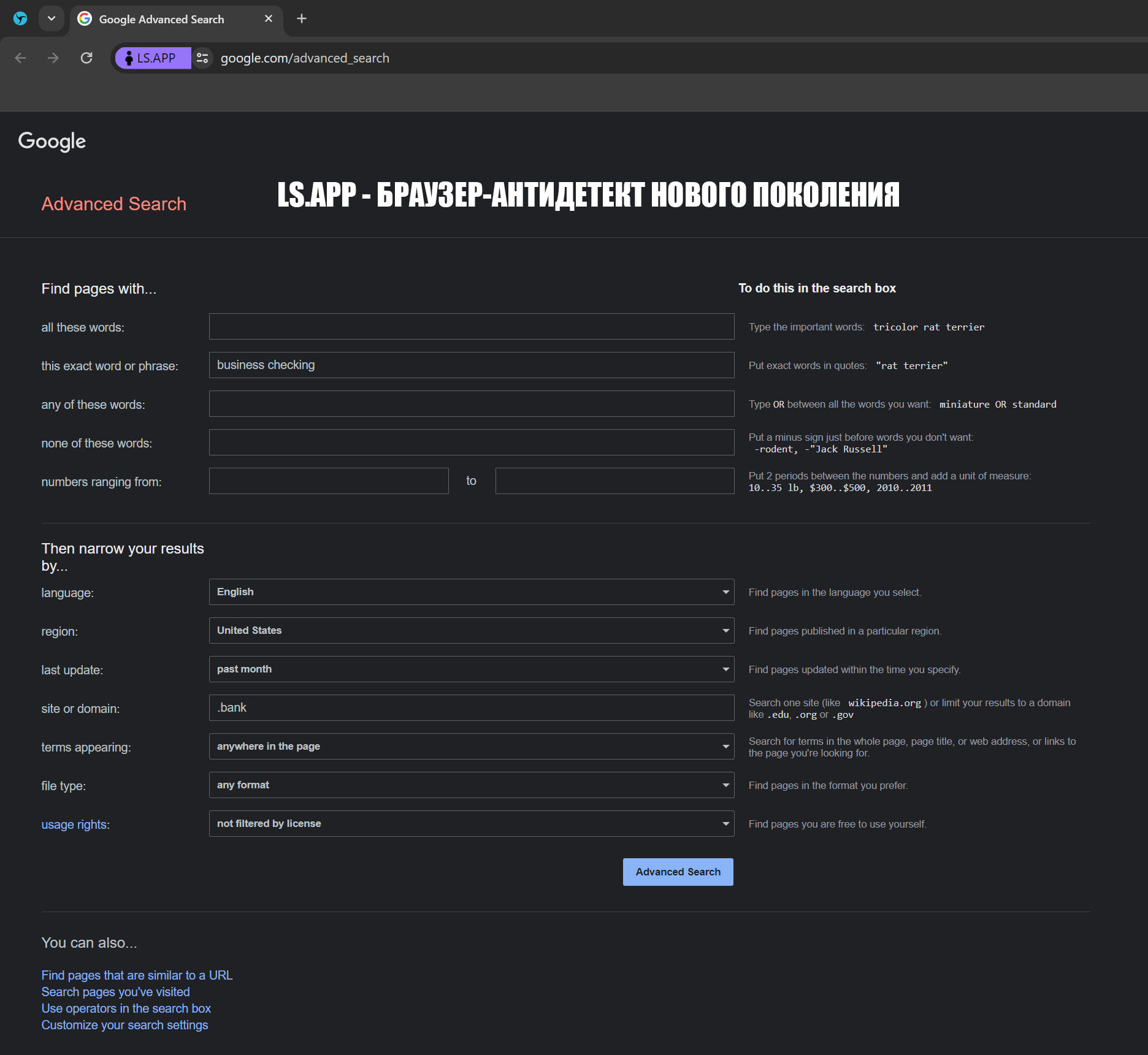Click the address bar URL text

point(305,58)
